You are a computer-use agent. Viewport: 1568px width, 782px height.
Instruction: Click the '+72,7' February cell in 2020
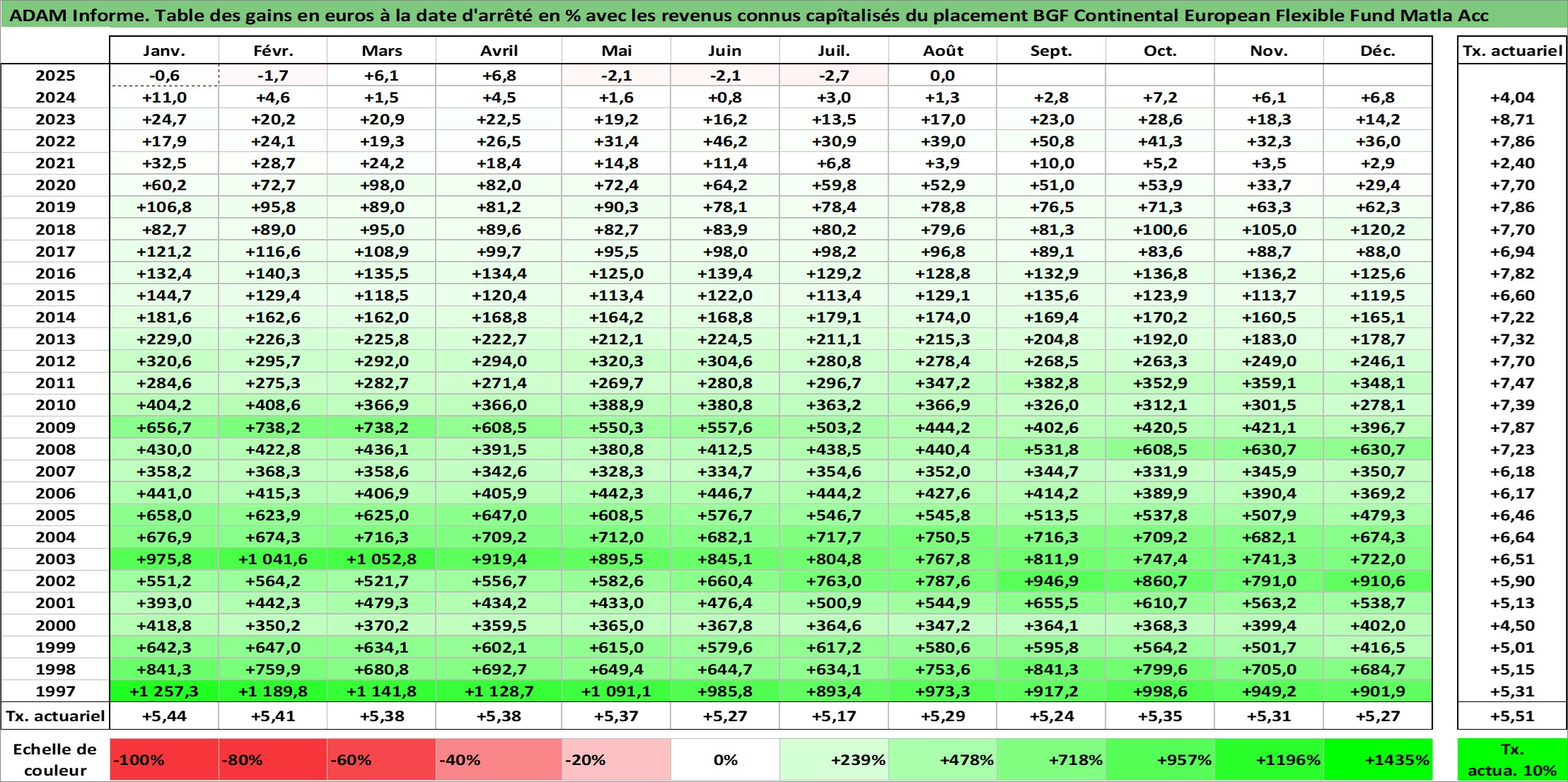click(273, 185)
